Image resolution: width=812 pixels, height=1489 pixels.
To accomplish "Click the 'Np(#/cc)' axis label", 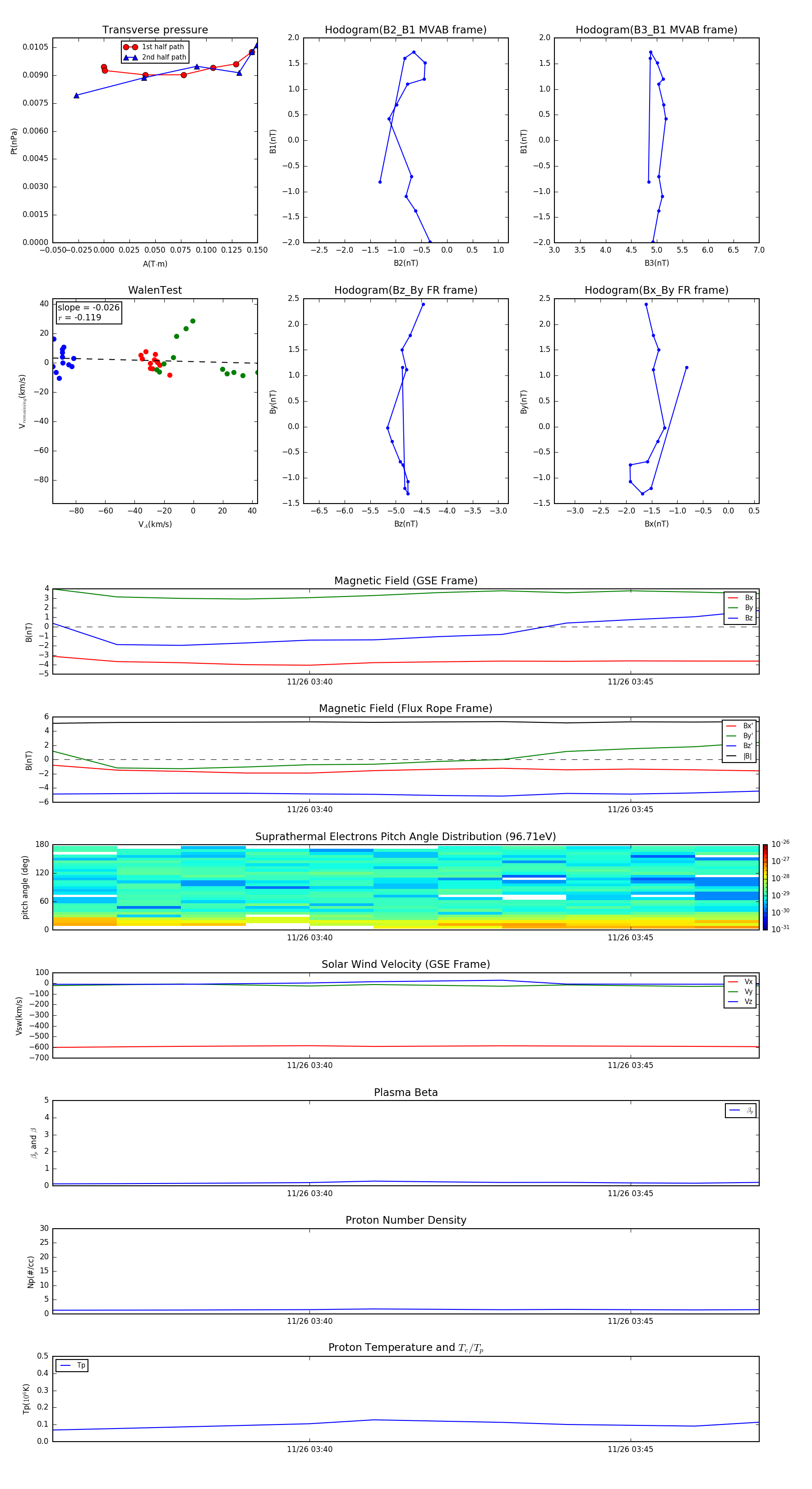I will click(x=31, y=1272).
